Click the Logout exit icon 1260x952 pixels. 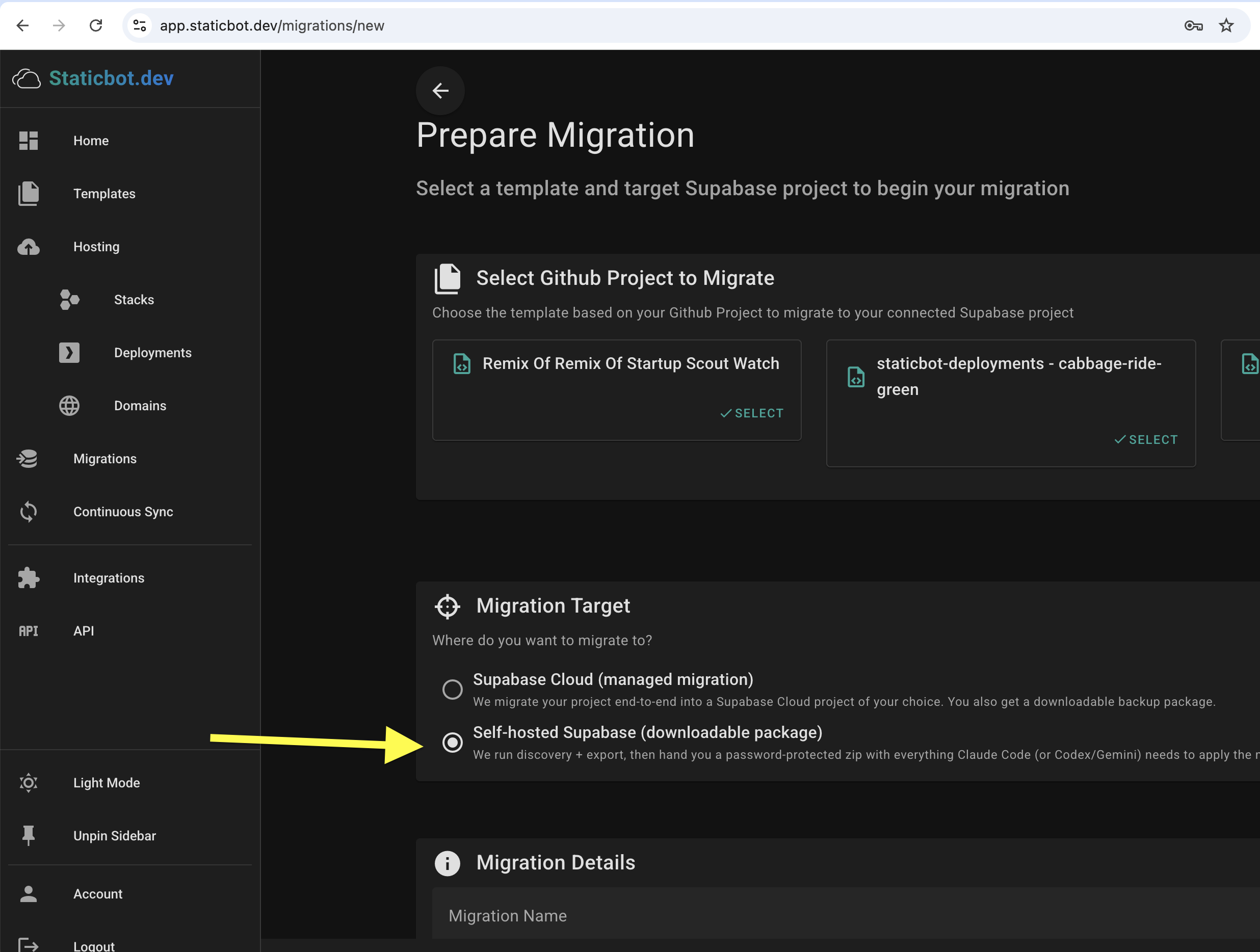28,946
